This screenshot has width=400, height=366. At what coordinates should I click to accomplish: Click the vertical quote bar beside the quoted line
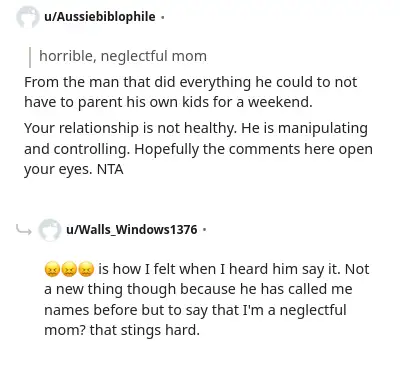point(30,57)
